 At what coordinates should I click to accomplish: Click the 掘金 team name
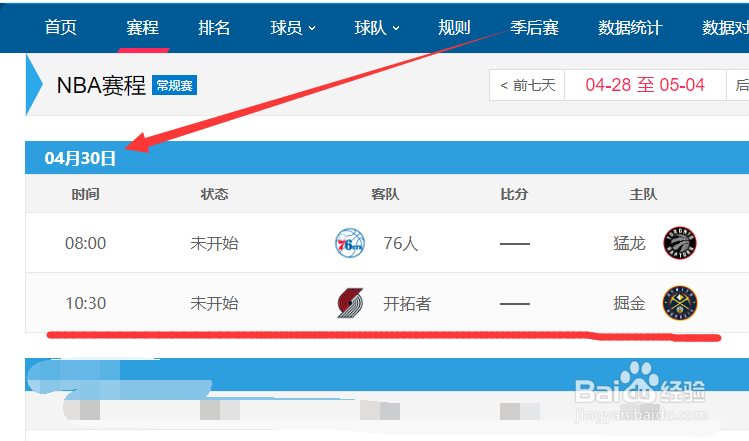pyautogui.click(x=630, y=303)
